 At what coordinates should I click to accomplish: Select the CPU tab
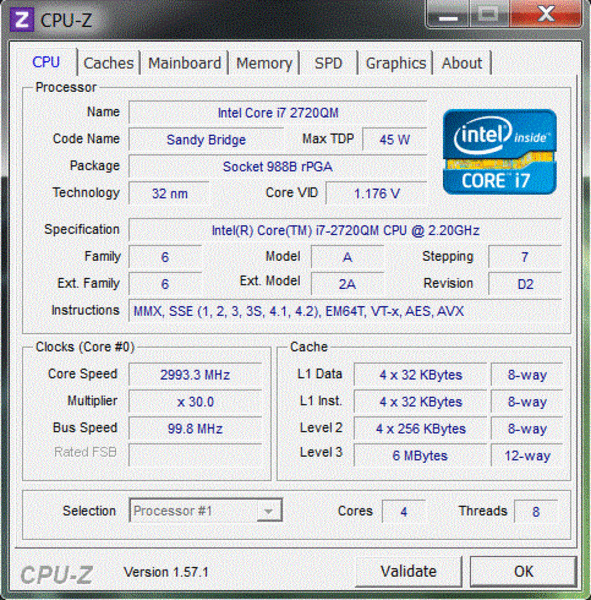(x=46, y=62)
